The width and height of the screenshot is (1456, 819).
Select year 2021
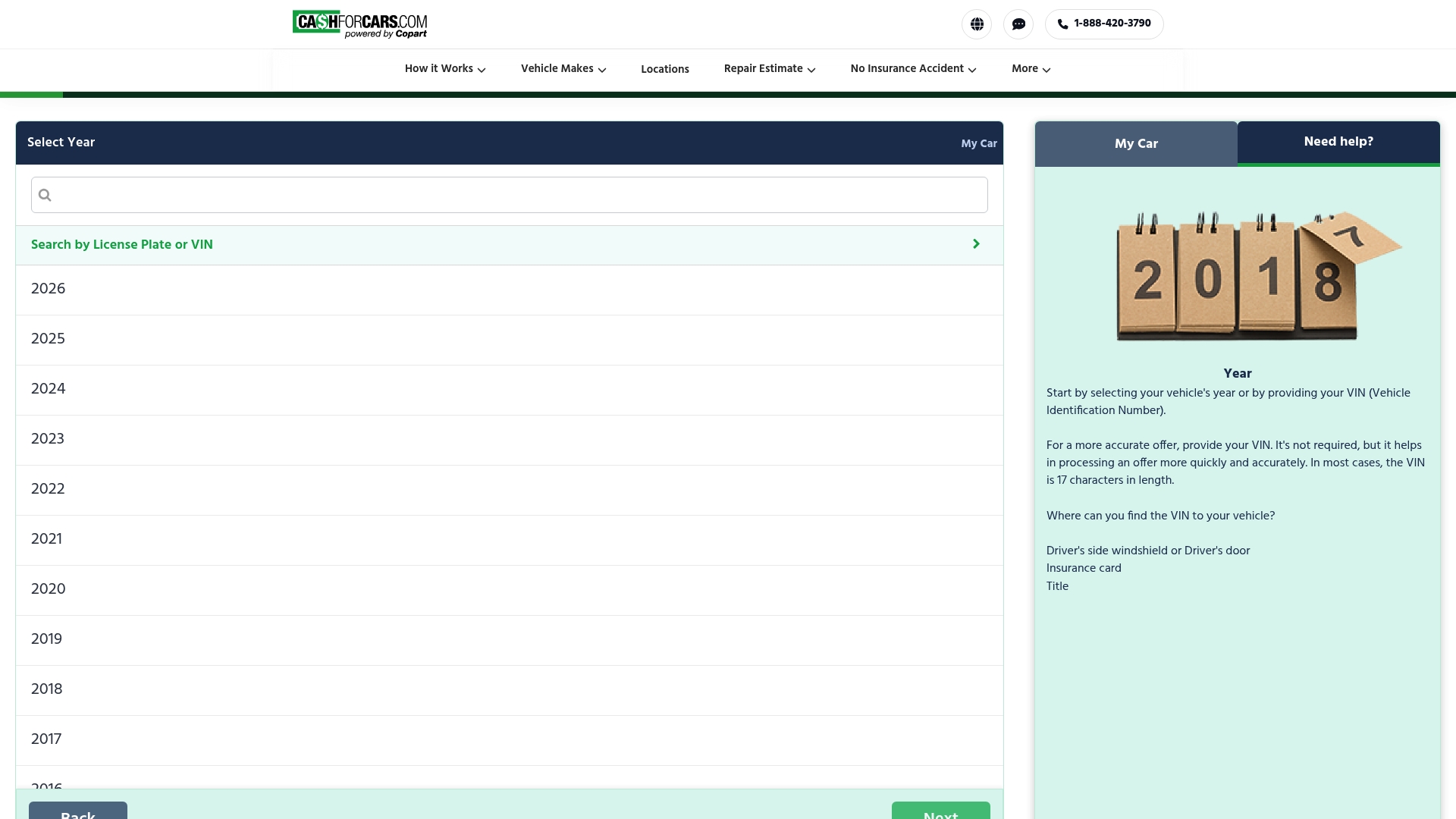pos(510,539)
